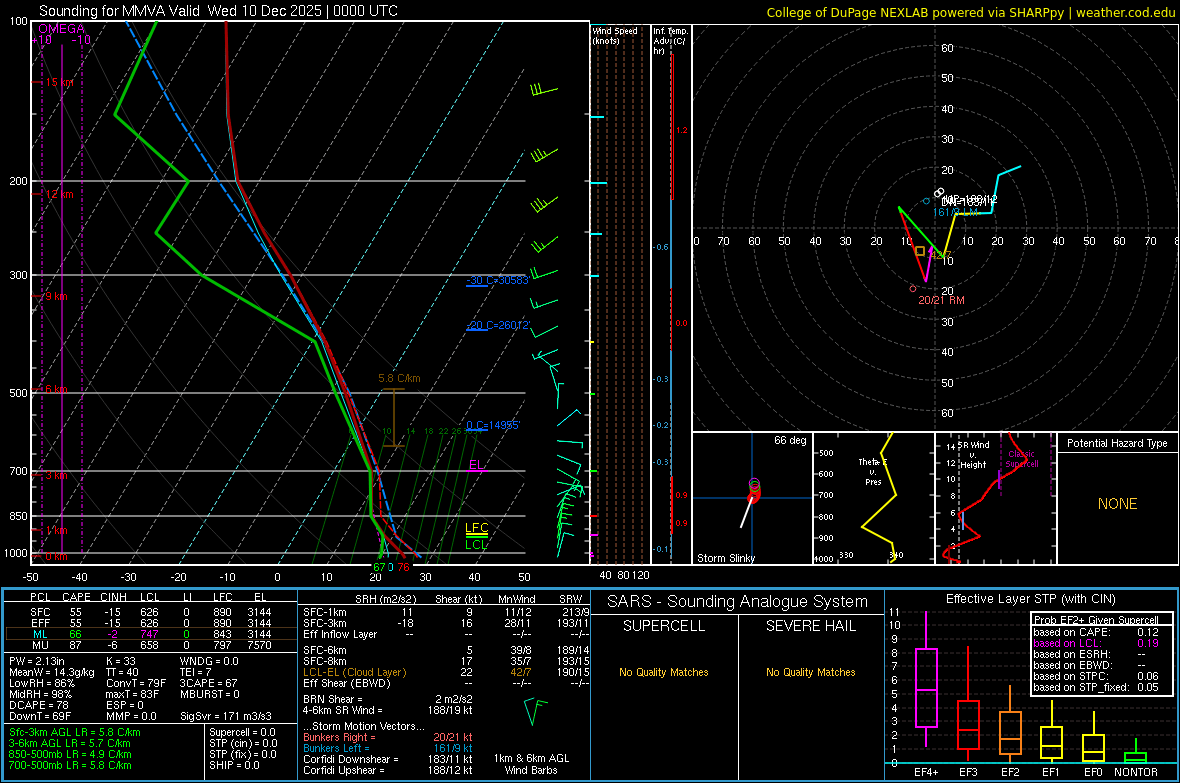Click the -30 C=30583' height label

click(x=497, y=280)
